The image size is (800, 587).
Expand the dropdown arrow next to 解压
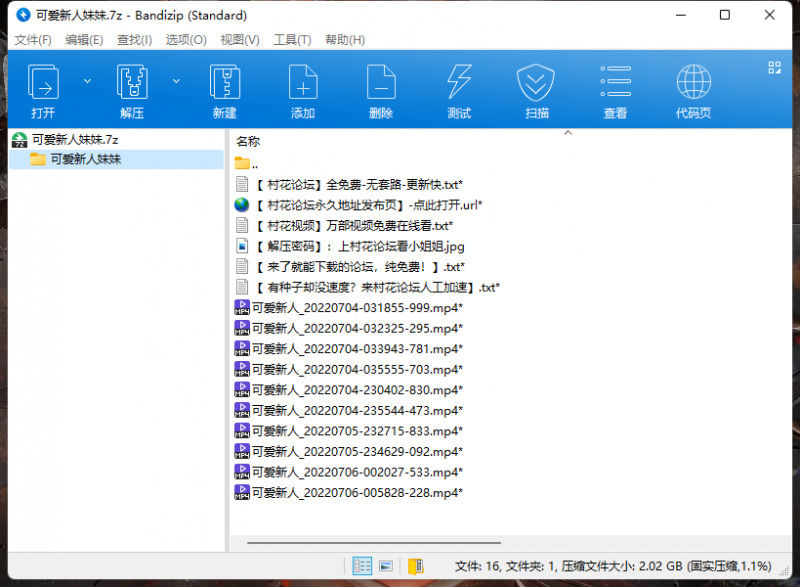coord(176,80)
